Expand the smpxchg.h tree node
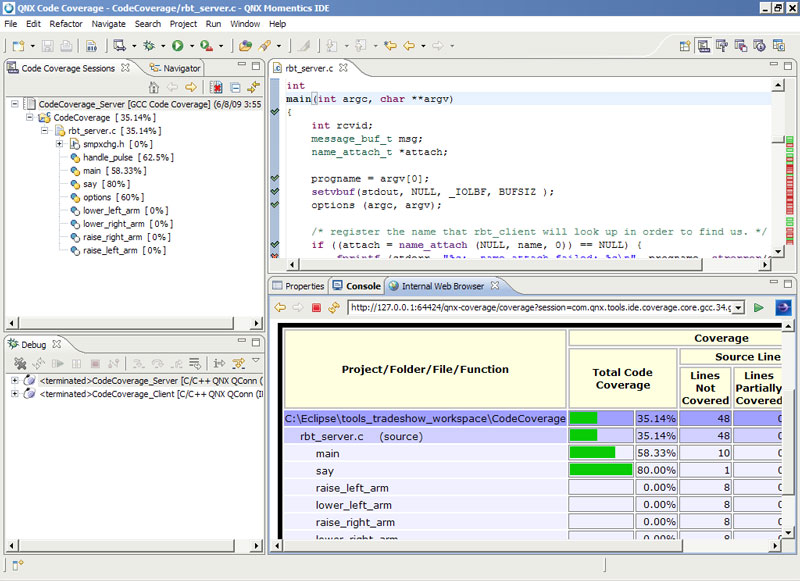800x581 pixels. coord(59,144)
